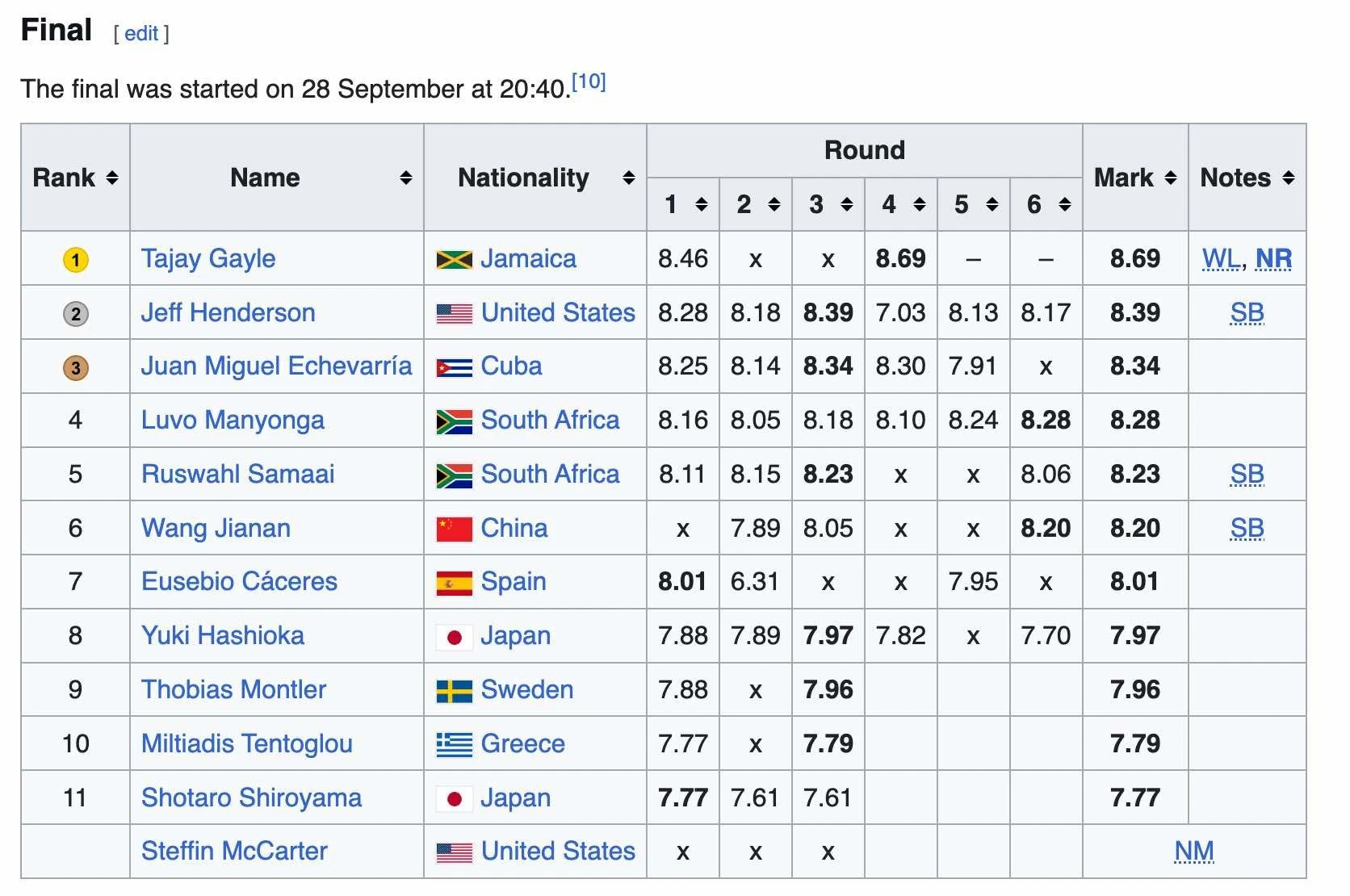Screen dimensions: 1350x896
Task: Sort table by Name column arrows
Action: (406, 178)
